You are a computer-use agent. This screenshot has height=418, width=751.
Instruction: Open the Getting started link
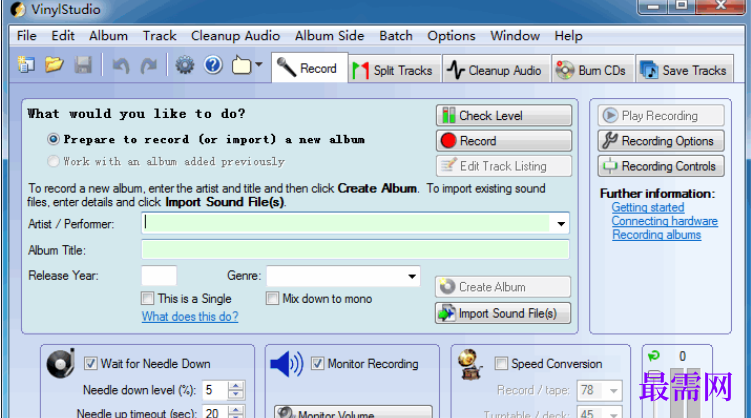coord(648,207)
